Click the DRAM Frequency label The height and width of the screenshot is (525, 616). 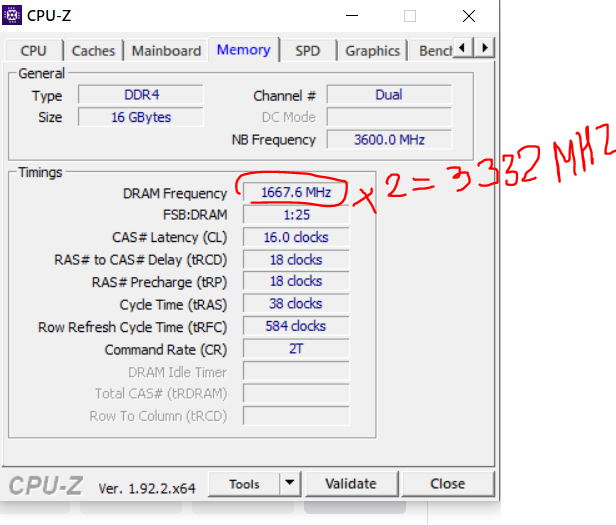pyautogui.click(x=175, y=193)
